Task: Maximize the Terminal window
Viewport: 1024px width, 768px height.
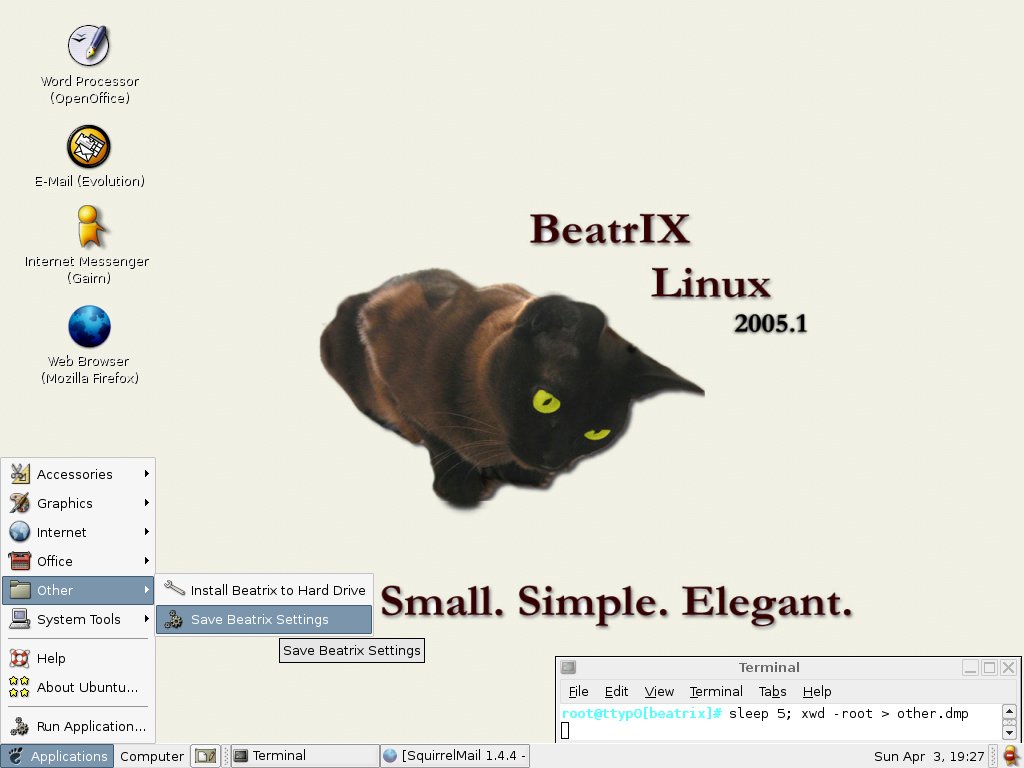Action: (989, 667)
